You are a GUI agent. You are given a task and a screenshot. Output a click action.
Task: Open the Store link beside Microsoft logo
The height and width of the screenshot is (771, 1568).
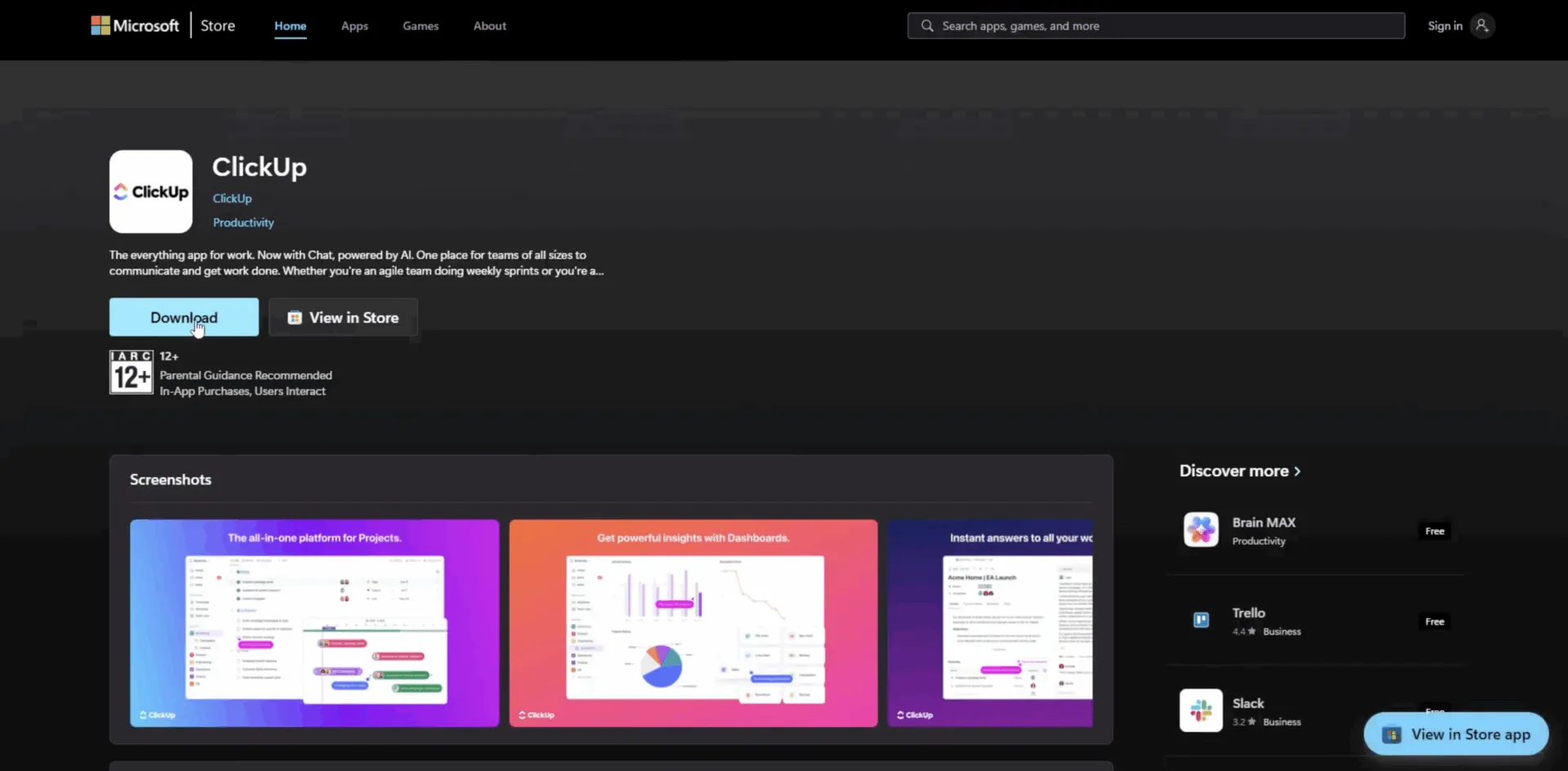pyautogui.click(x=218, y=25)
